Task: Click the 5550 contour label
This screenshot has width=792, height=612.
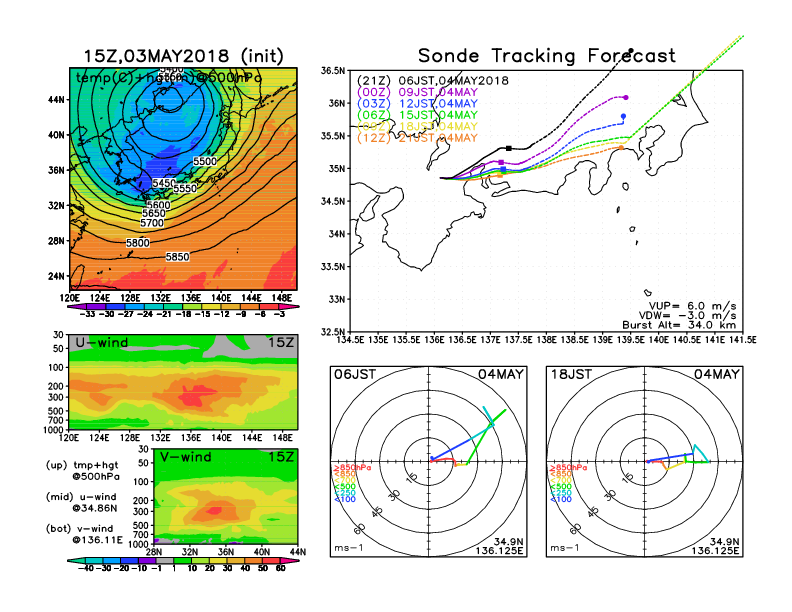Action: pyautogui.click(x=185, y=188)
